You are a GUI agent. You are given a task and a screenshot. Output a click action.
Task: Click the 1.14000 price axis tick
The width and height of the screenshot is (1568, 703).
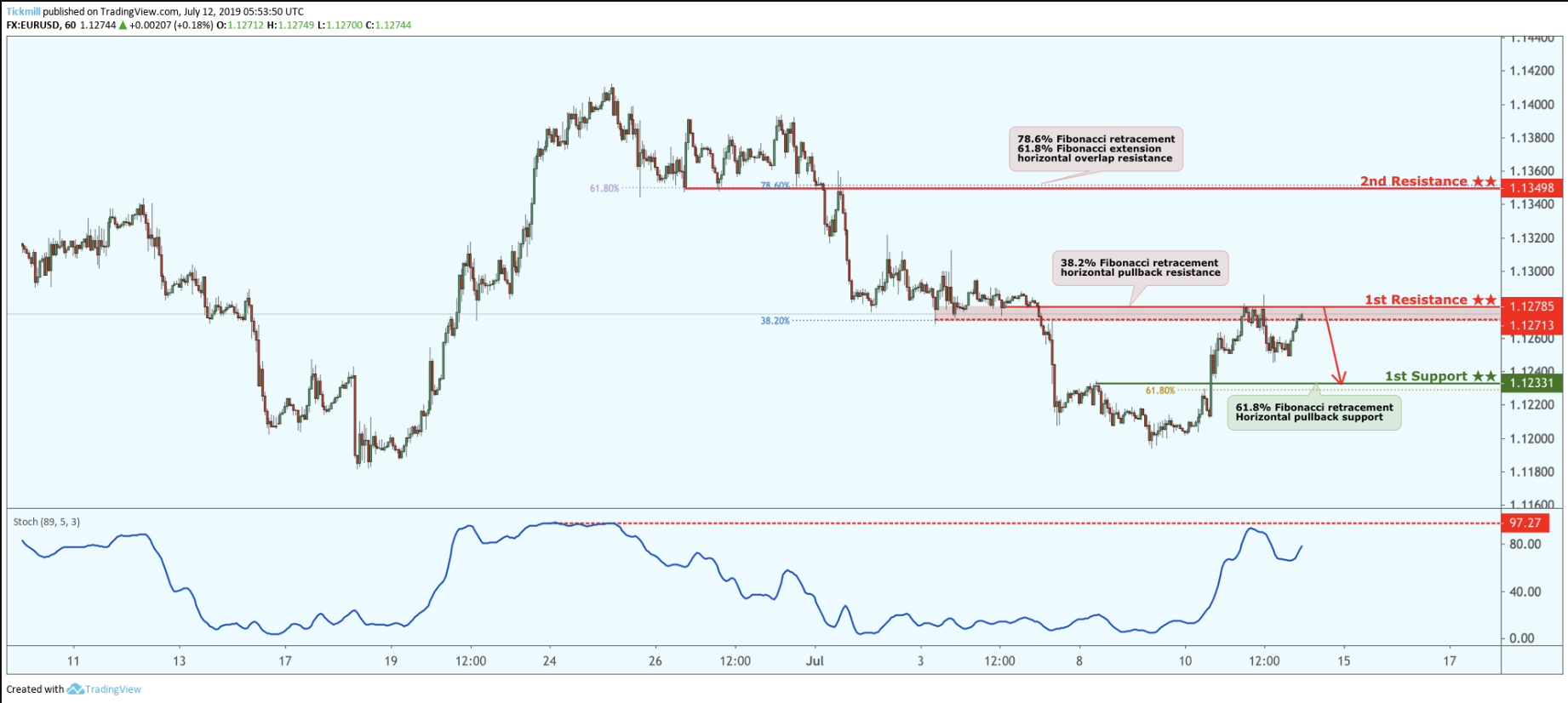click(1531, 105)
